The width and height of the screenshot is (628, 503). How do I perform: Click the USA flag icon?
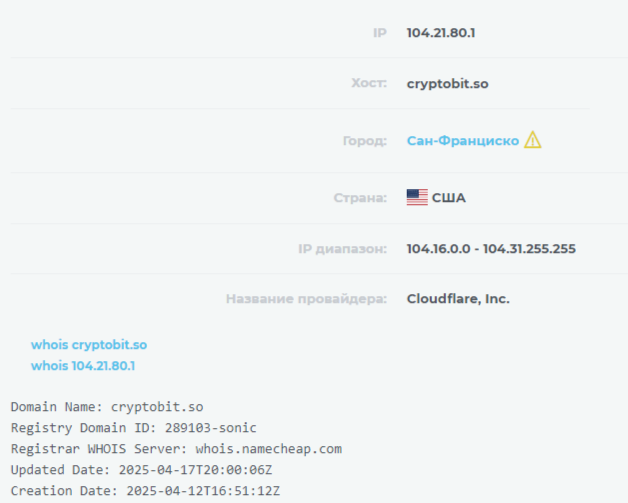point(417,197)
